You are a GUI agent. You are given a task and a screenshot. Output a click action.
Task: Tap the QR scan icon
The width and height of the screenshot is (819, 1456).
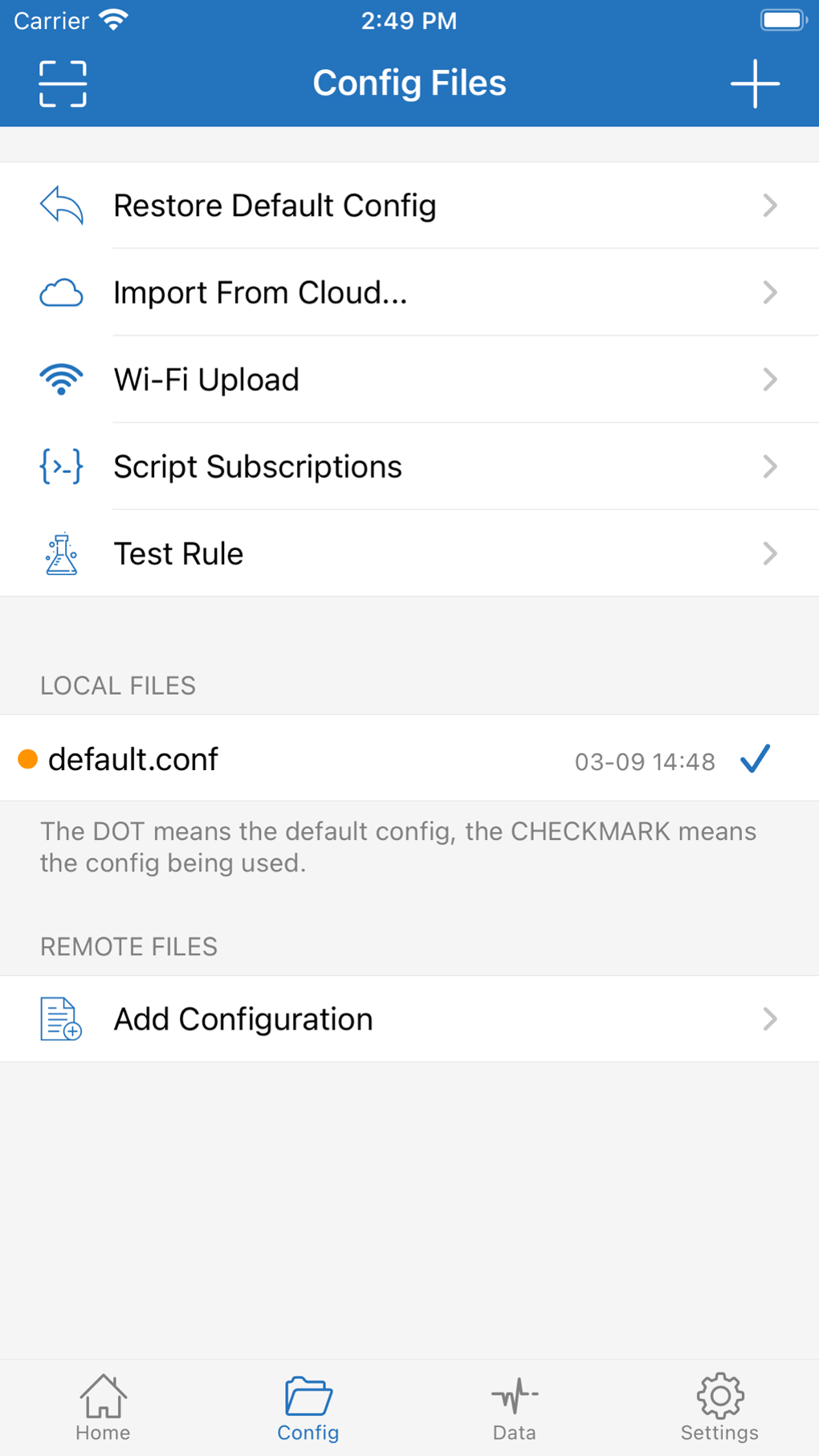63,84
